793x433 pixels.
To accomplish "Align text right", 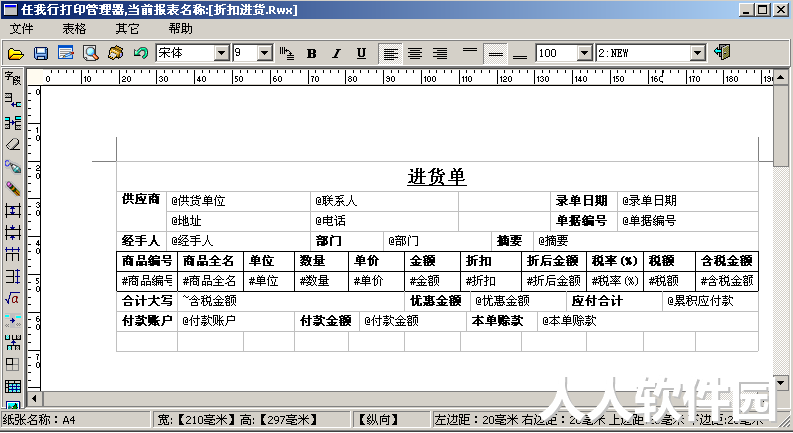I will pos(440,53).
